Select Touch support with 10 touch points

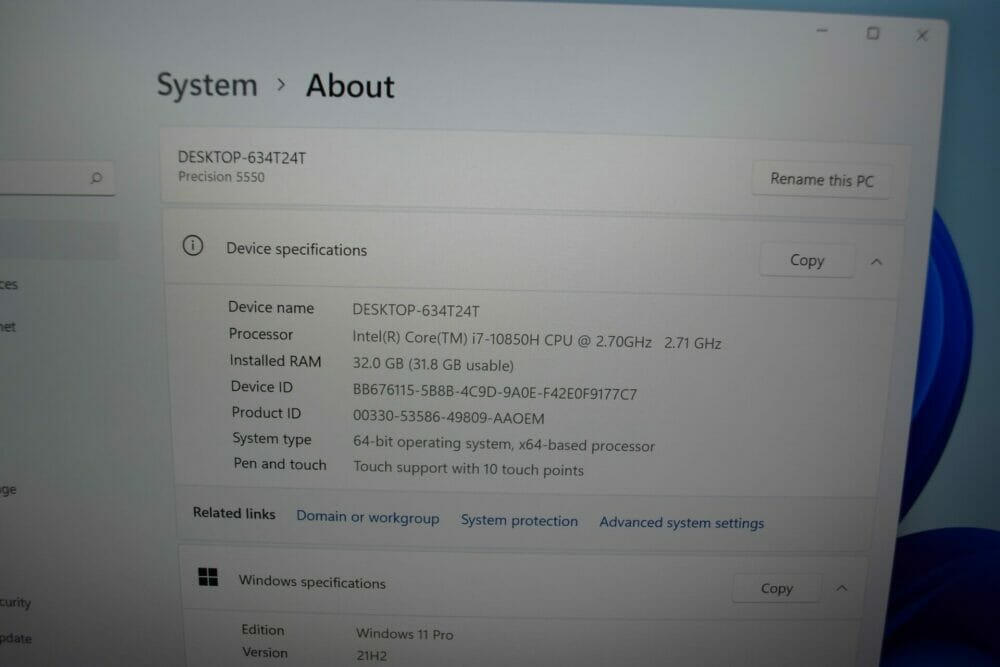pyautogui.click(x=468, y=469)
